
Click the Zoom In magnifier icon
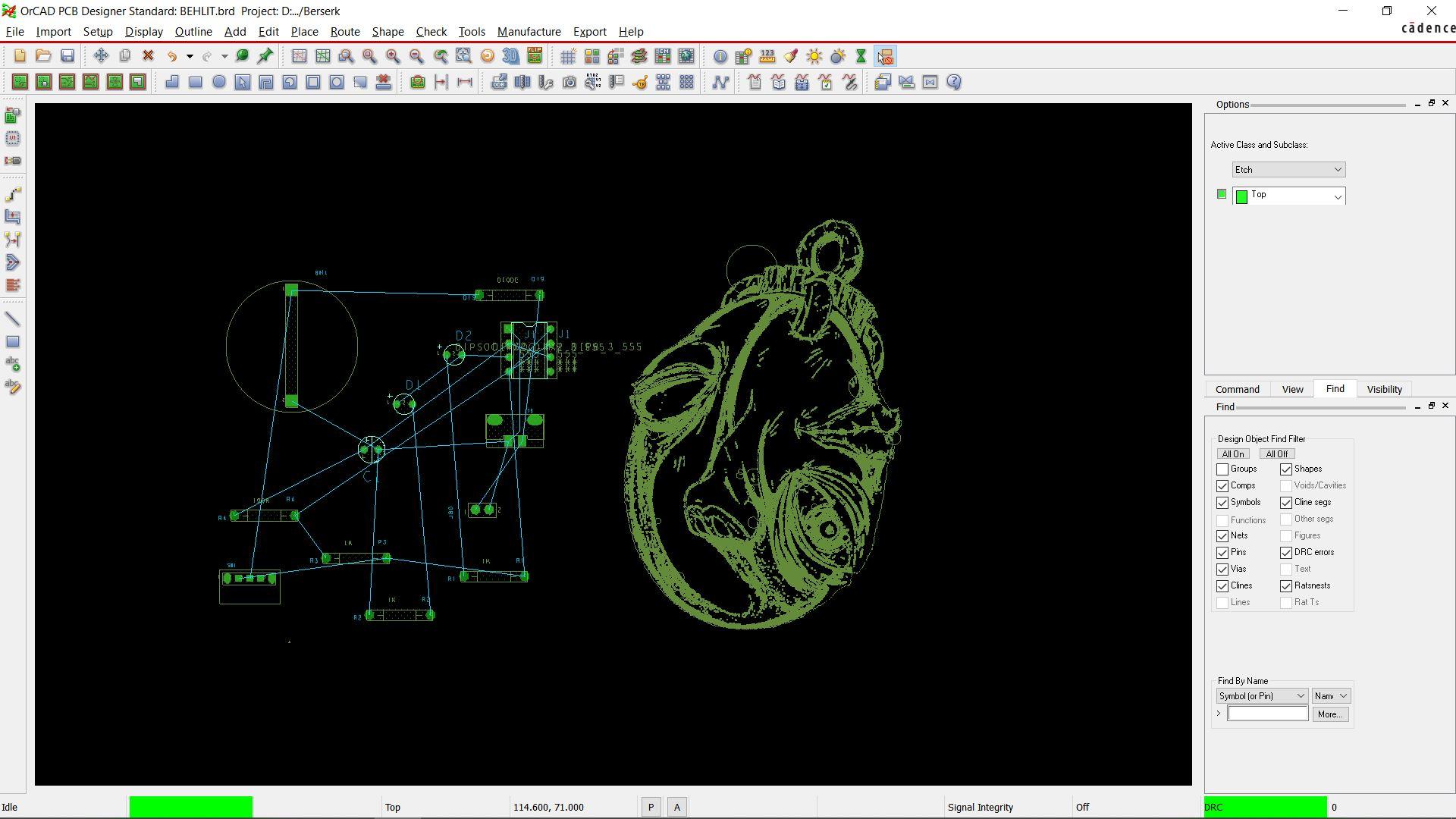[393, 56]
